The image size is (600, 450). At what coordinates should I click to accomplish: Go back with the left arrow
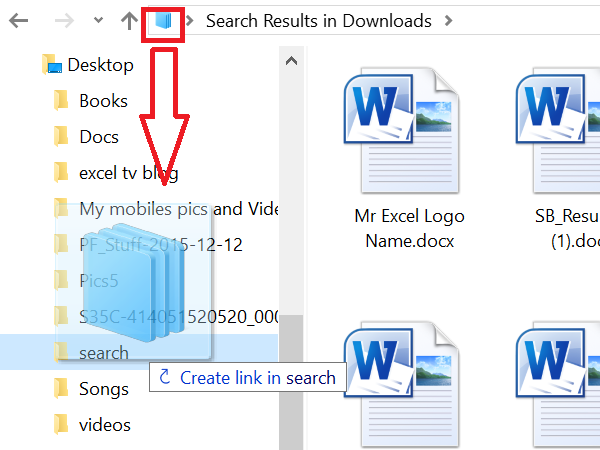tap(18, 21)
